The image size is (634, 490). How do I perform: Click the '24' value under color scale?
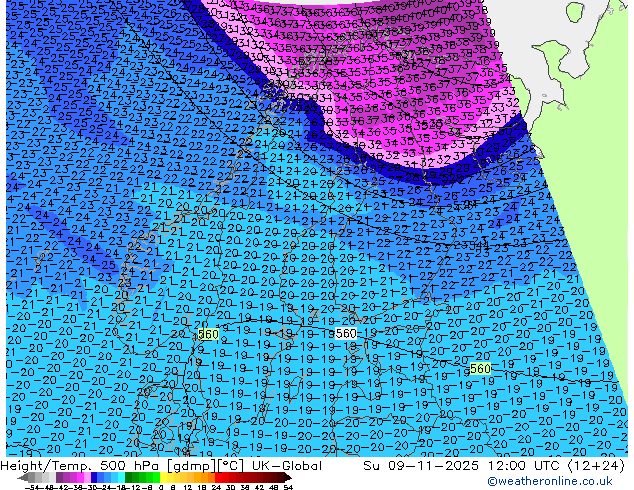point(216,488)
